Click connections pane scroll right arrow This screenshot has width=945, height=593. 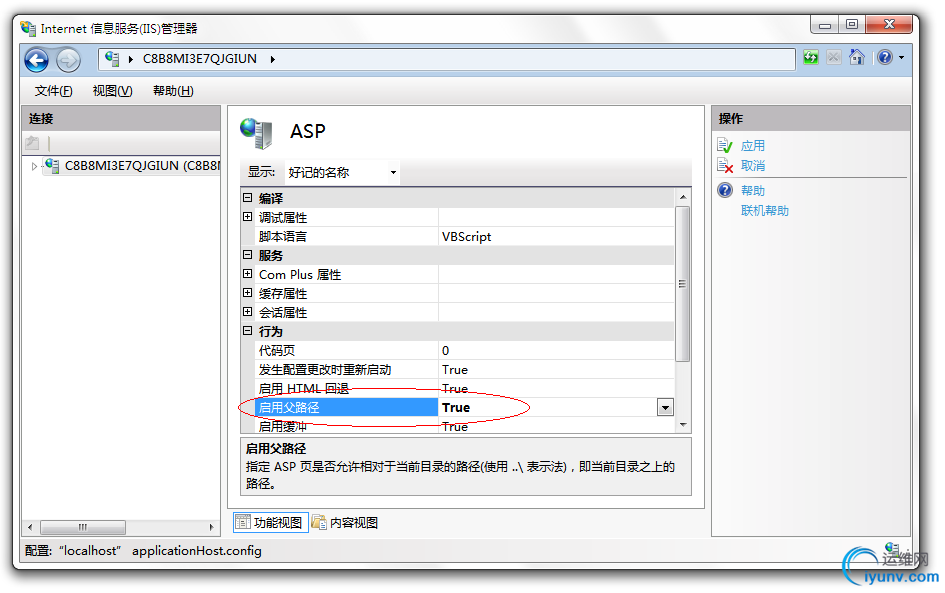pyautogui.click(x=212, y=527)
